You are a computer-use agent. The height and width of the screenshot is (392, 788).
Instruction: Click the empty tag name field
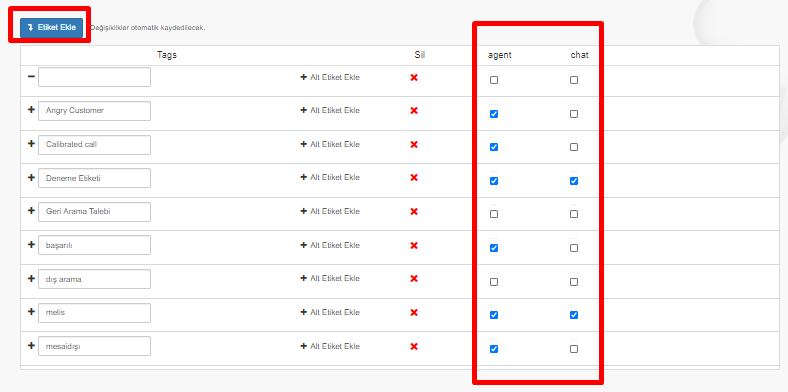pyautogui.click(x=94, y=77)
